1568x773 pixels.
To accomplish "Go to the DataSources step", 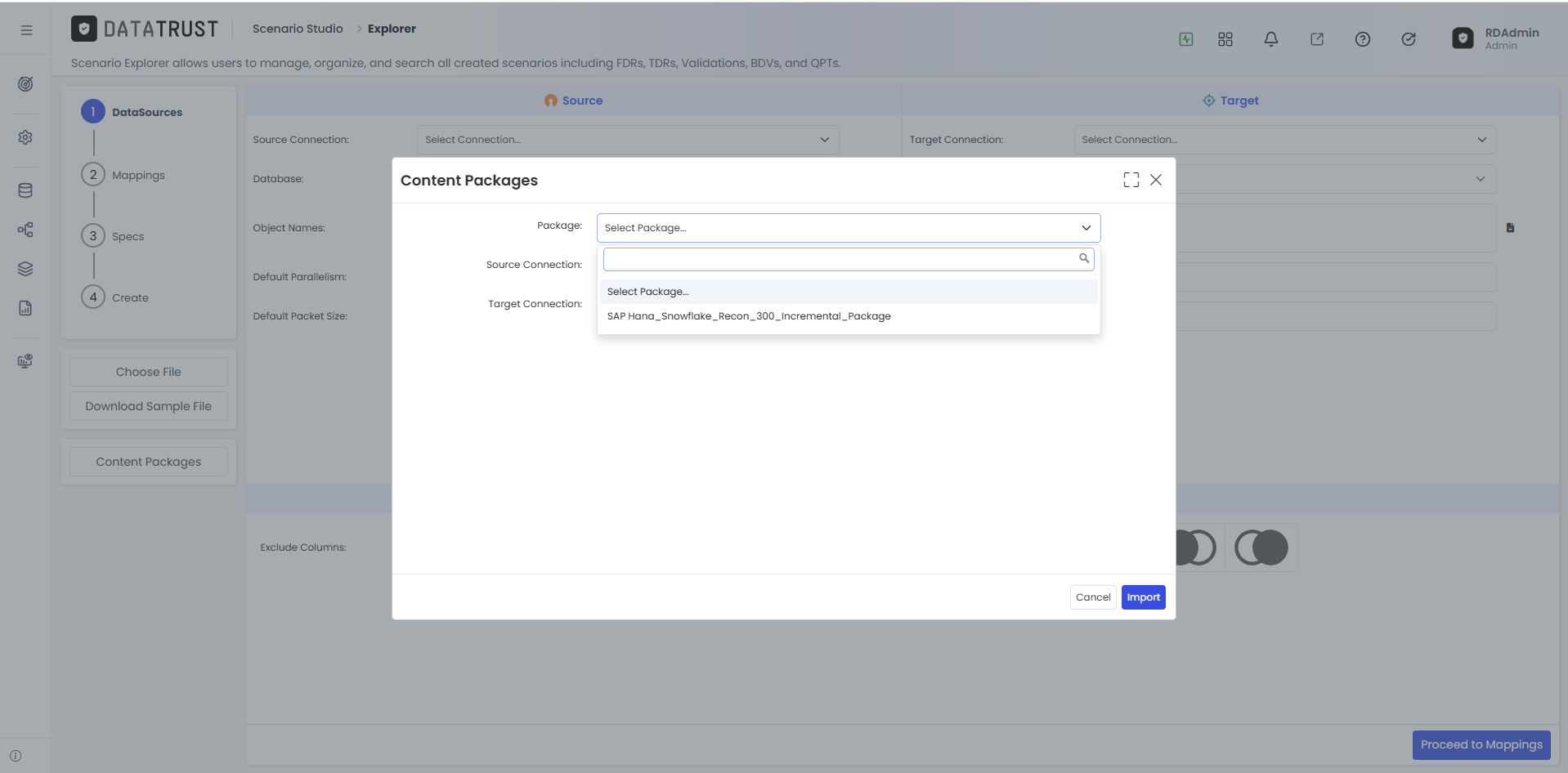I will [132, 112].
